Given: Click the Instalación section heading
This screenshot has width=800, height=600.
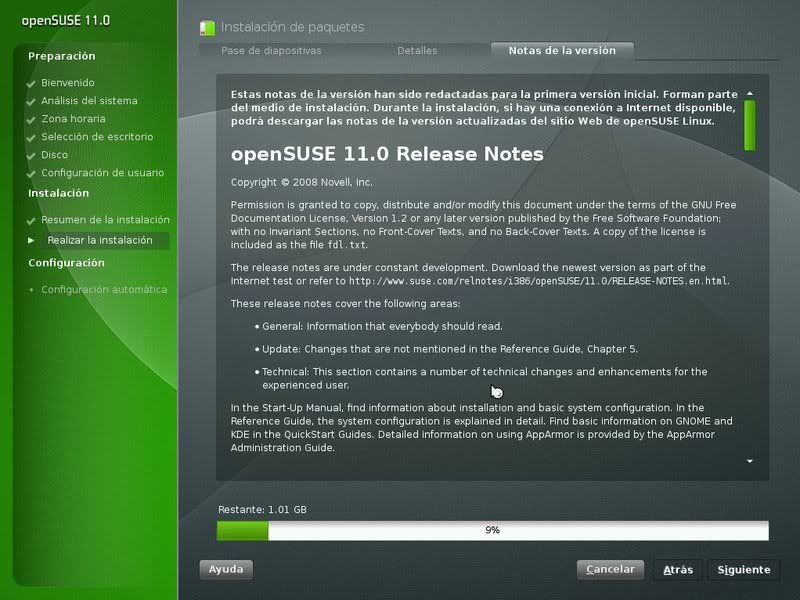Looking at the screenshot, I should pos(58,193).
